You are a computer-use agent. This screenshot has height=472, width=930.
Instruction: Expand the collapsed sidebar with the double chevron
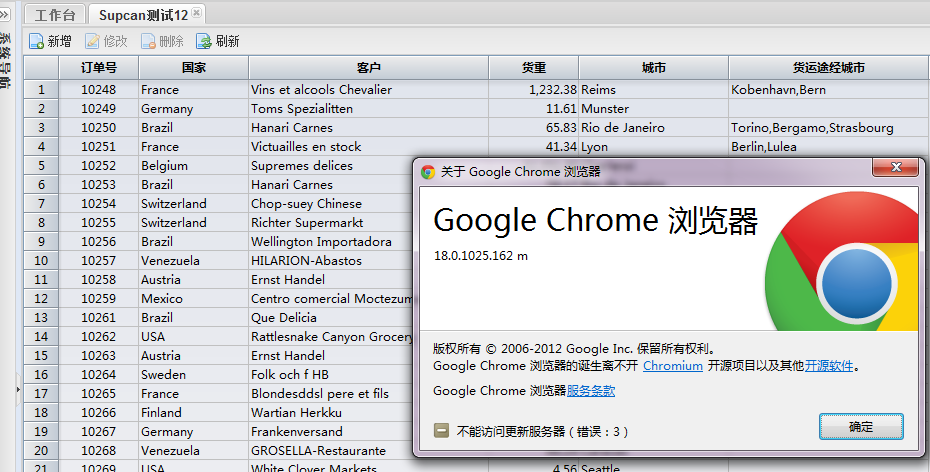pos(5,14)
